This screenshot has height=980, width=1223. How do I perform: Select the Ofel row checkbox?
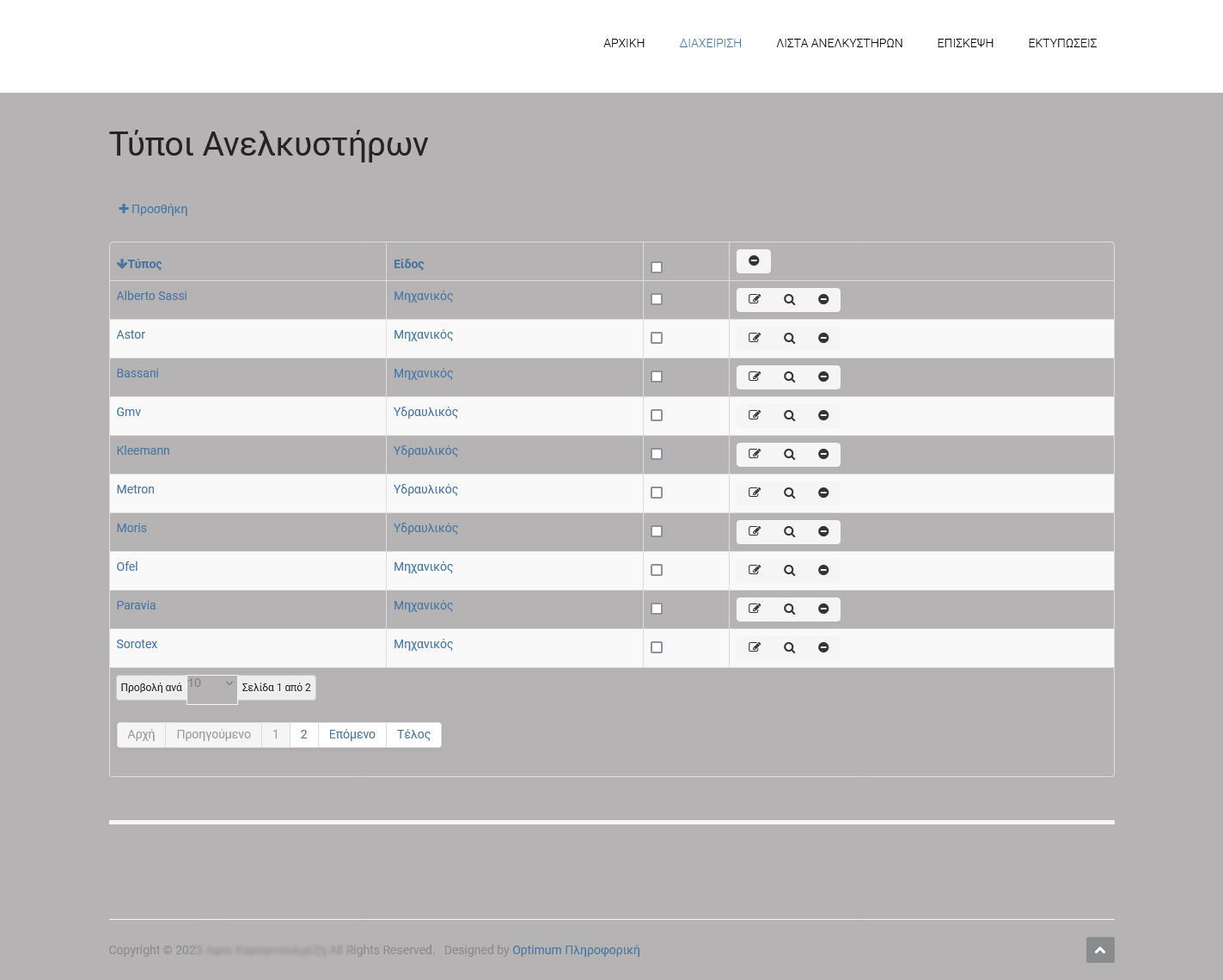(657, 570)
